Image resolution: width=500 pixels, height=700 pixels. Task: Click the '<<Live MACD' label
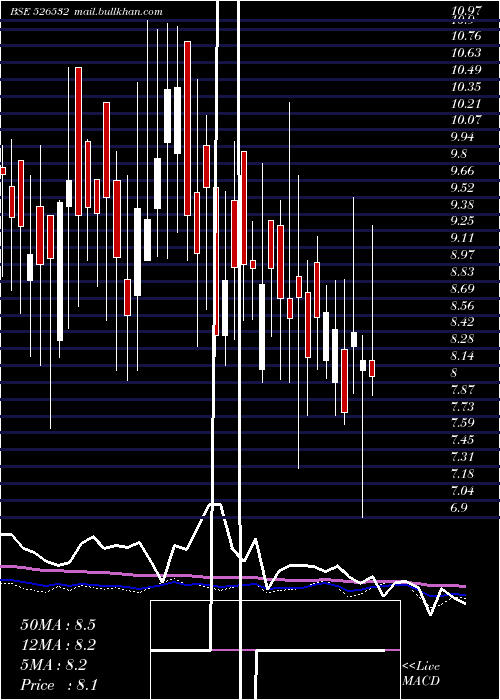point(421,674)
